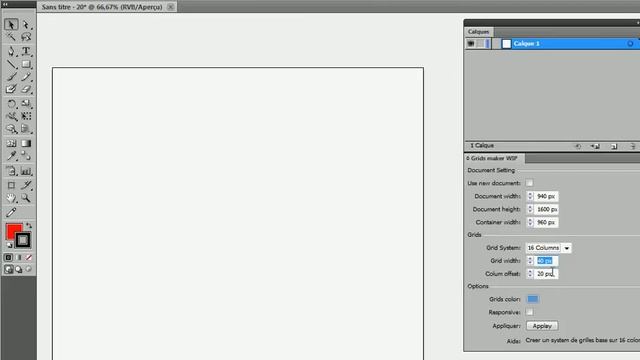This screenshot has height=360, width=640.
Task: Select the Eraser tool
Action: pos(26,89)
